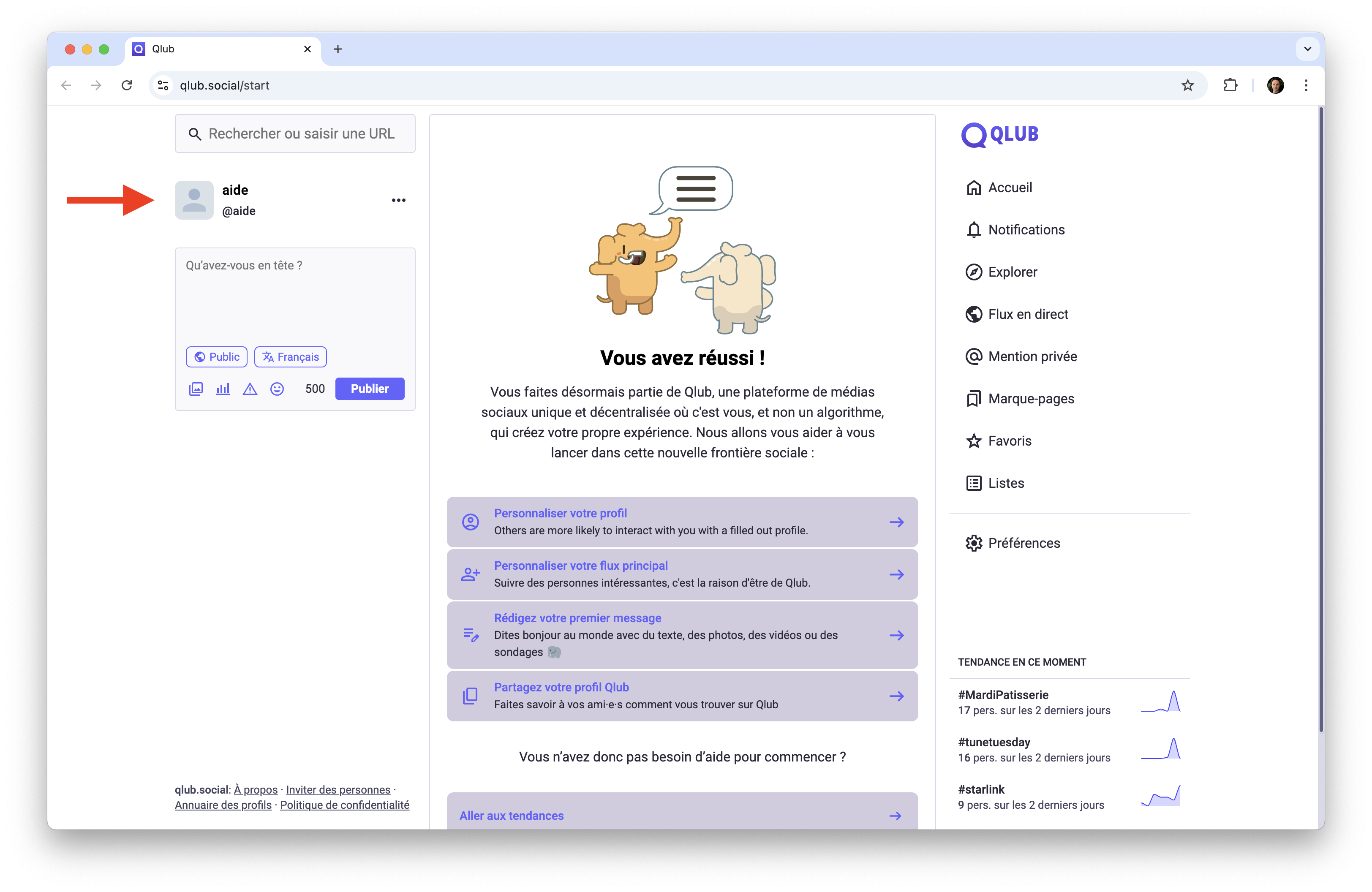Click the Qlub logo
Viewport: 1372px width, 892px height.
click(999, 134)
